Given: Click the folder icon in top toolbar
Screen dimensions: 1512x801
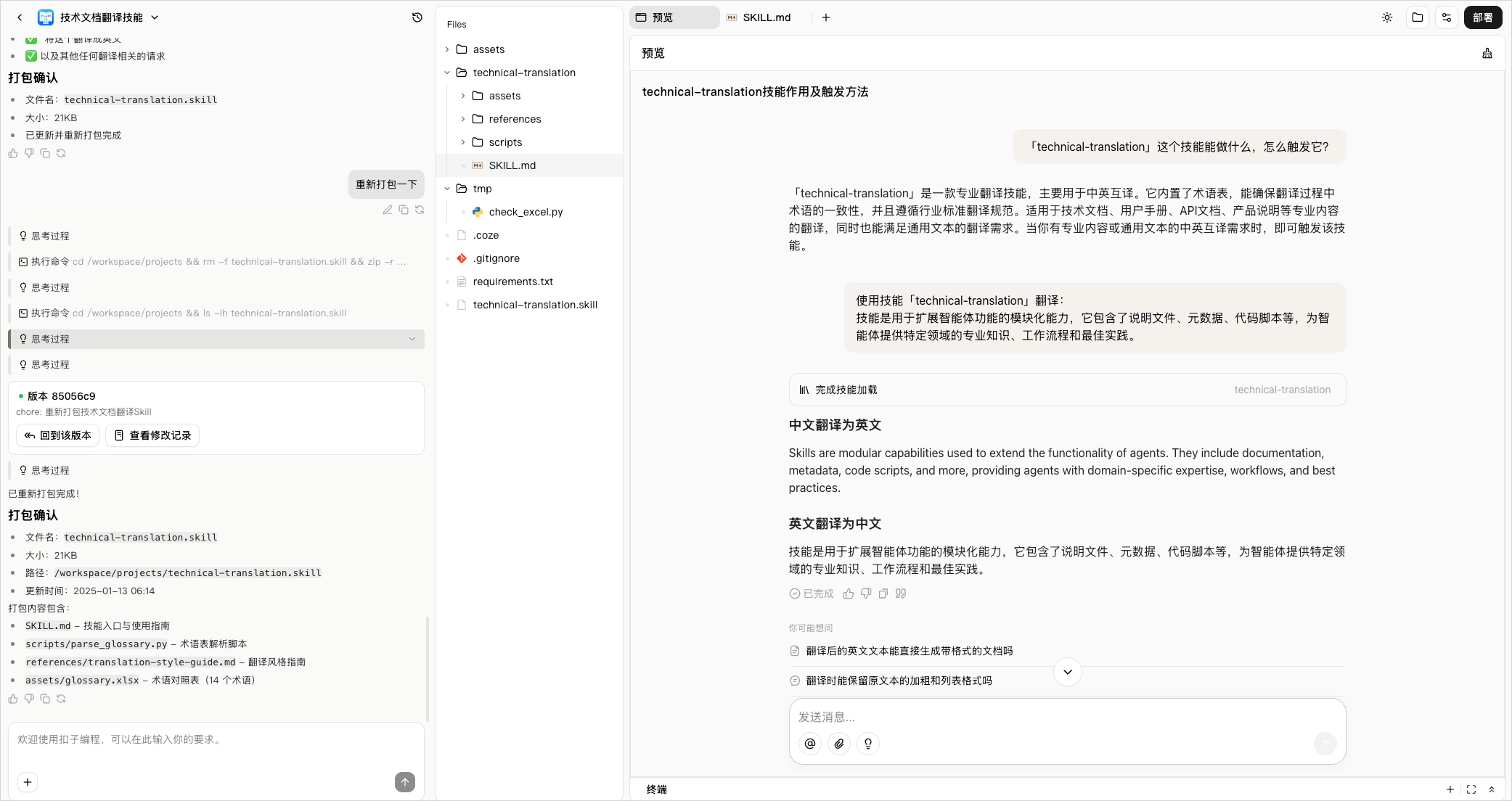Looking at the screenshot, I should [x=1418, y=17].
